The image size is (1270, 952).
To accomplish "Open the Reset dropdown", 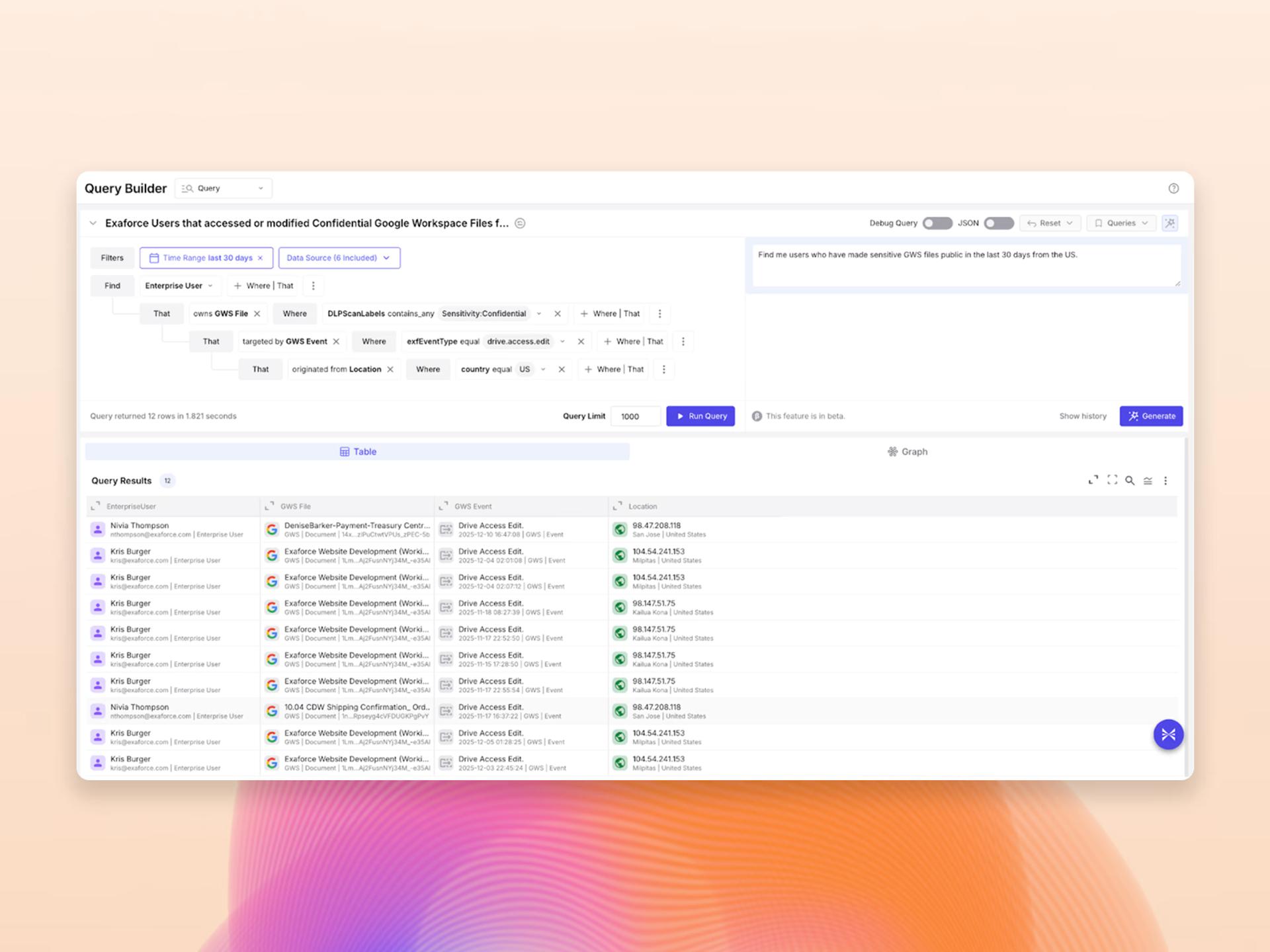I will tap(1050, 223).
